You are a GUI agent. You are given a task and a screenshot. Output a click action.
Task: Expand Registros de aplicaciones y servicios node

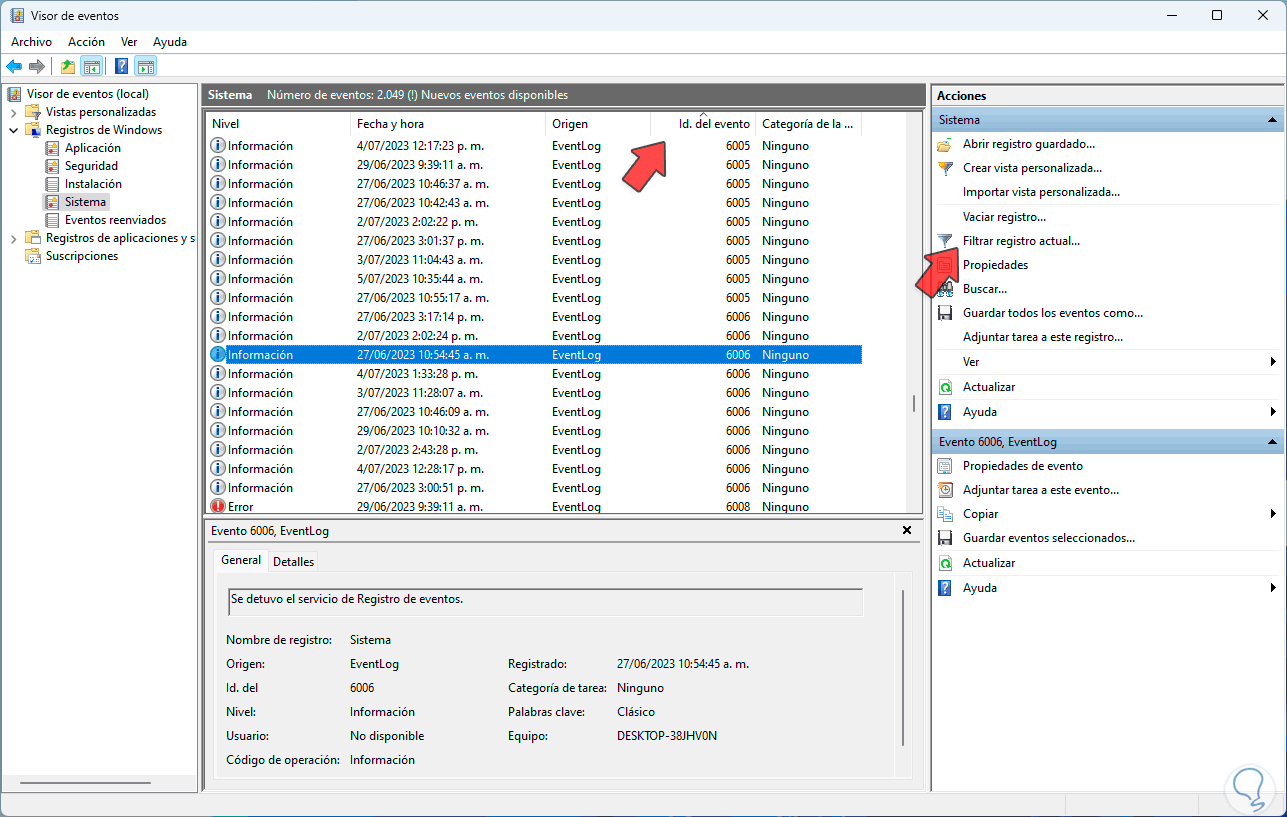click(x=14, y=238)
